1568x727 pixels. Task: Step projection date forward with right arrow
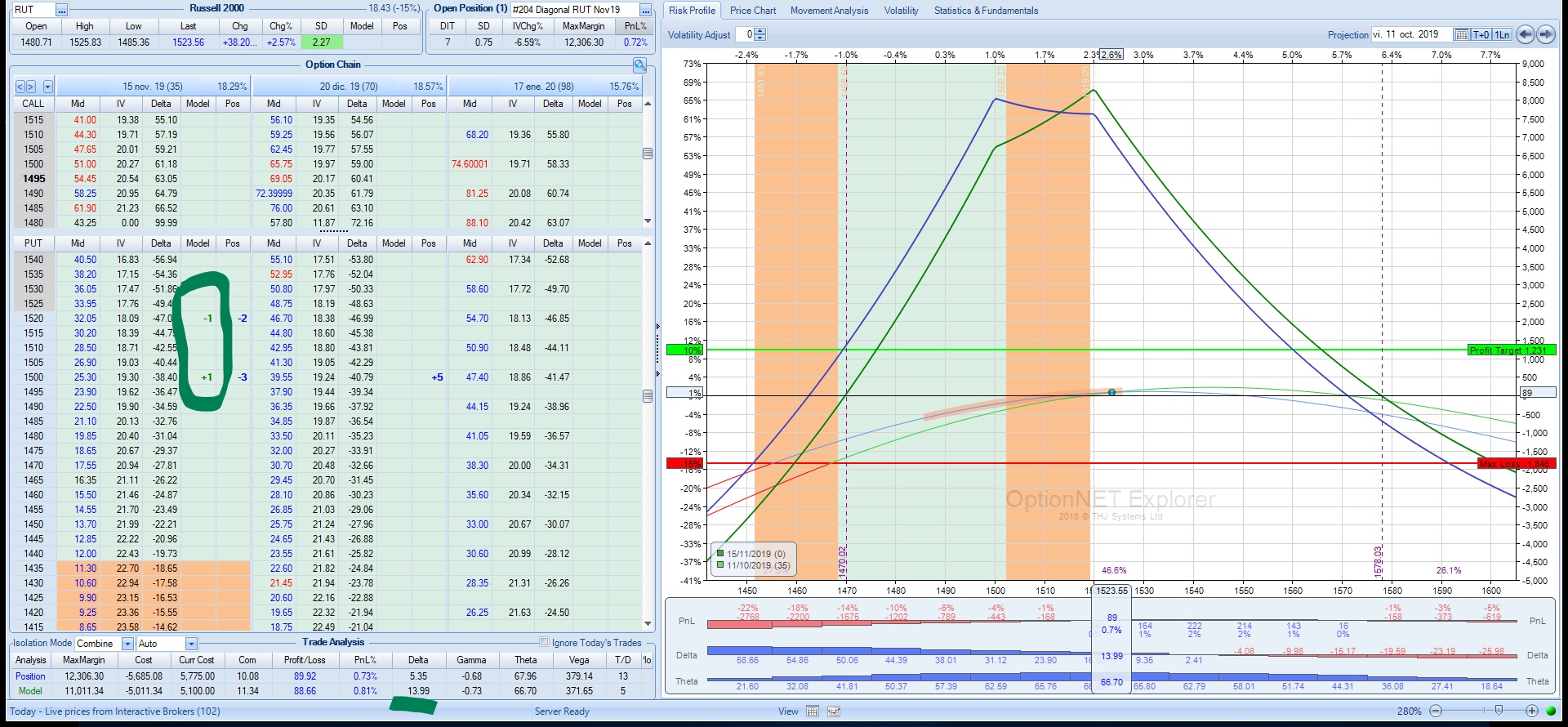click(1546, 34)
